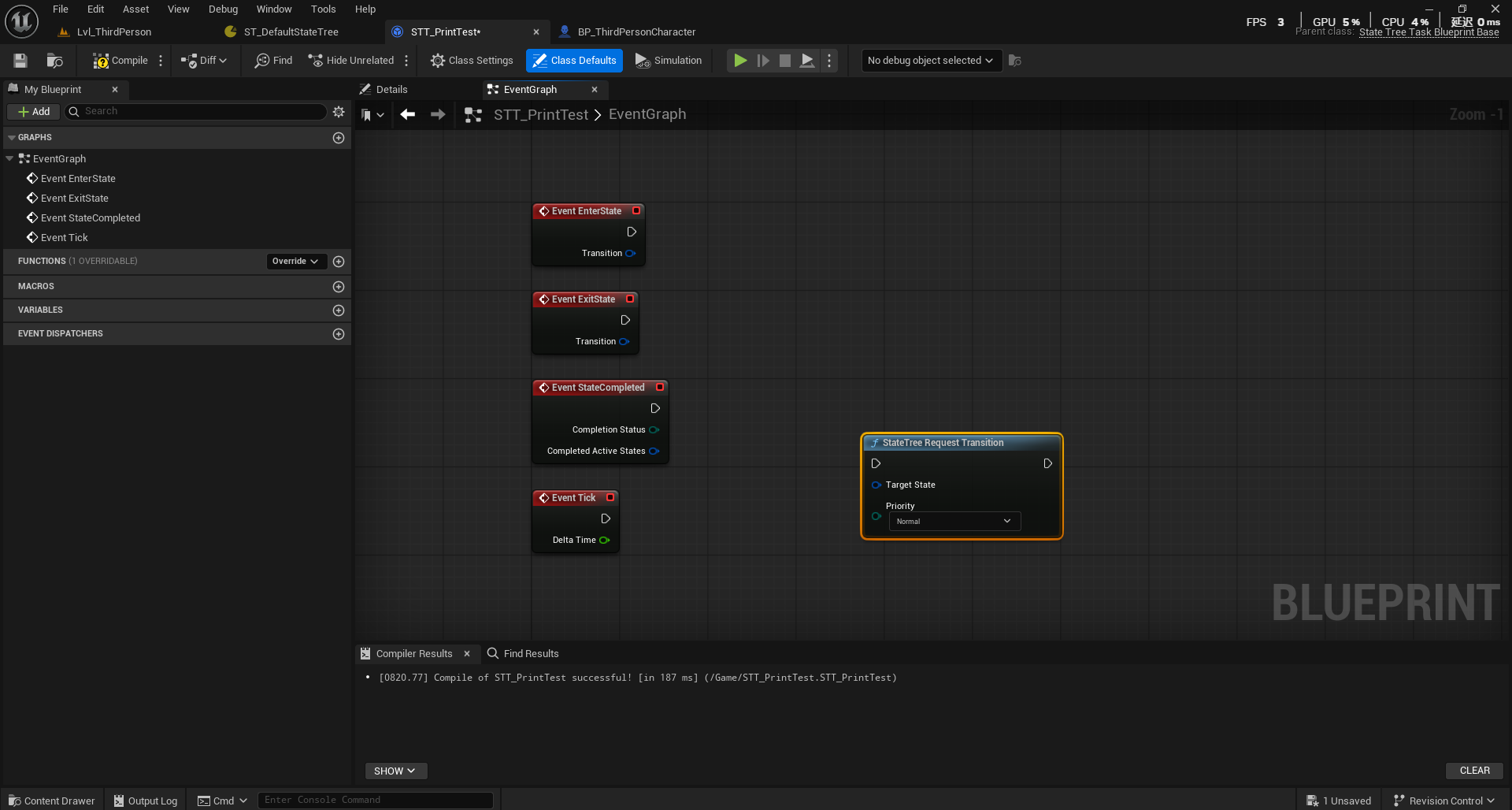Start Play in editor
The width and height of the screenshot is (1512, 810).
tap(740, 61)
